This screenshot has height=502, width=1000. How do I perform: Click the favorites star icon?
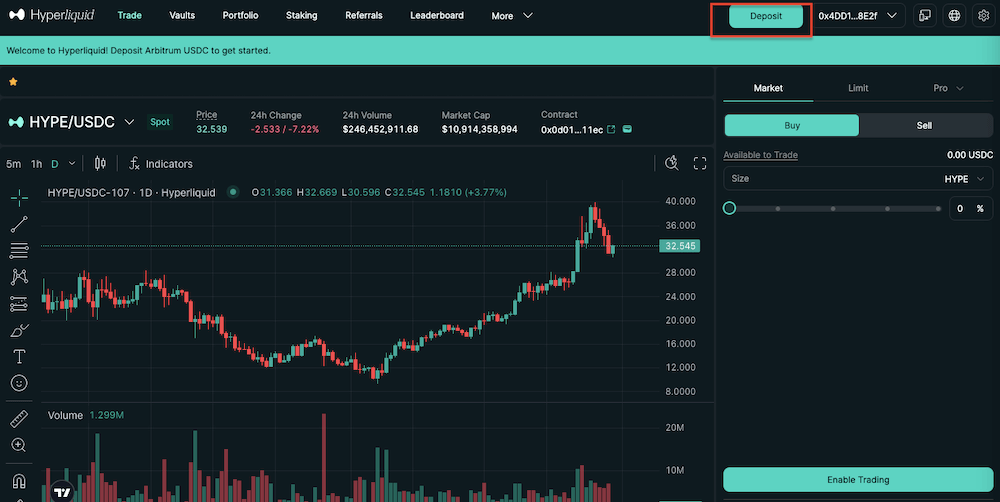click(x=13, y=82)
